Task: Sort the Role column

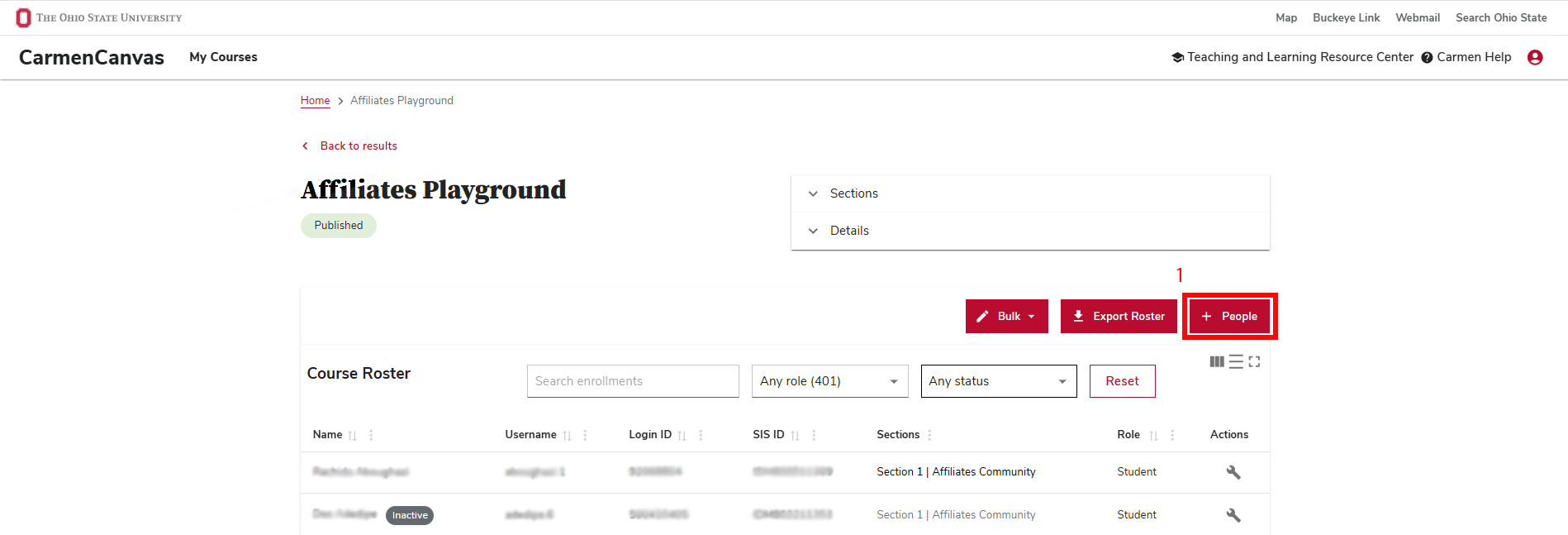Action: coord(1153,436)
